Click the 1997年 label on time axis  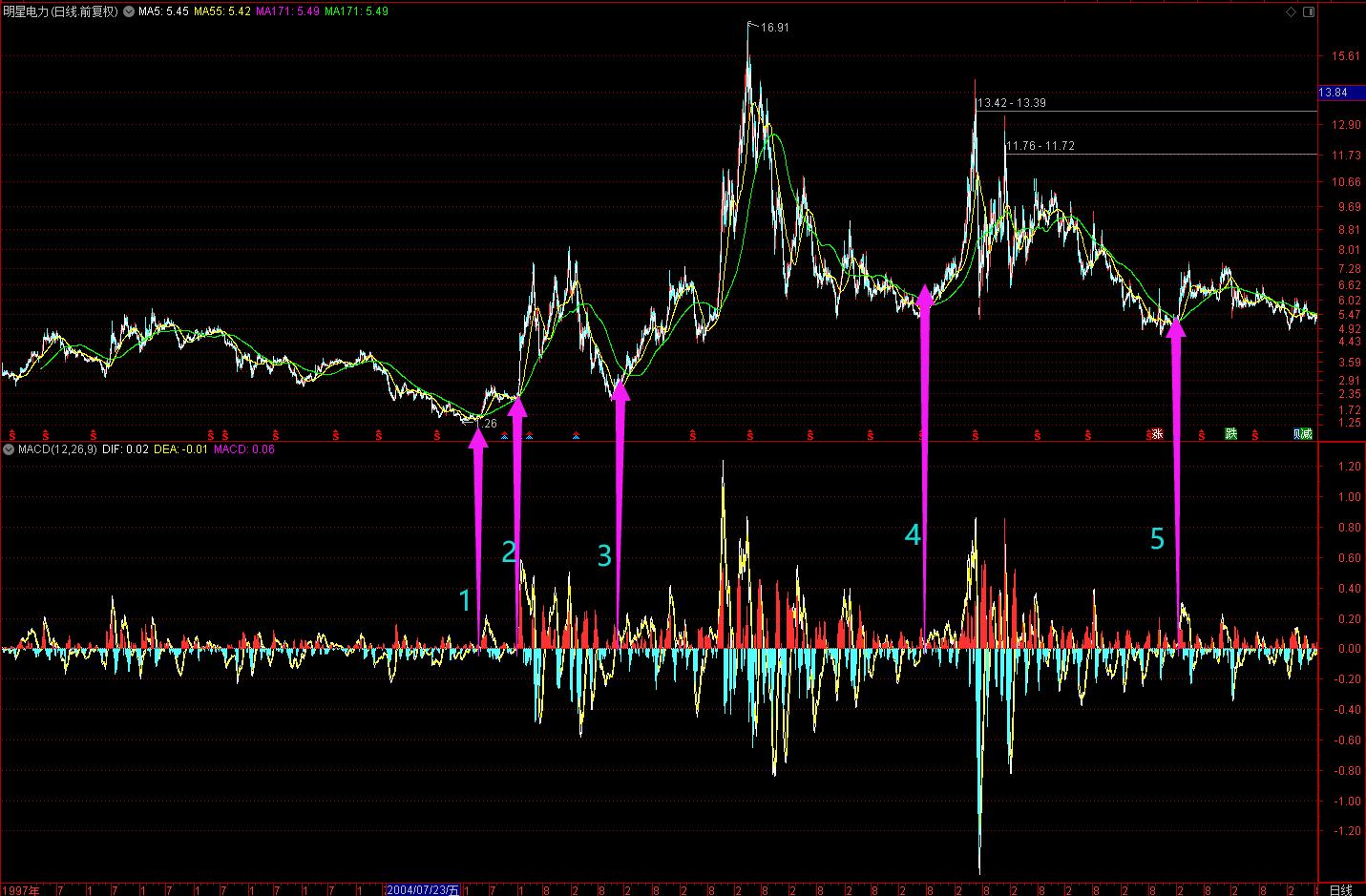click(x=21, y=889)
